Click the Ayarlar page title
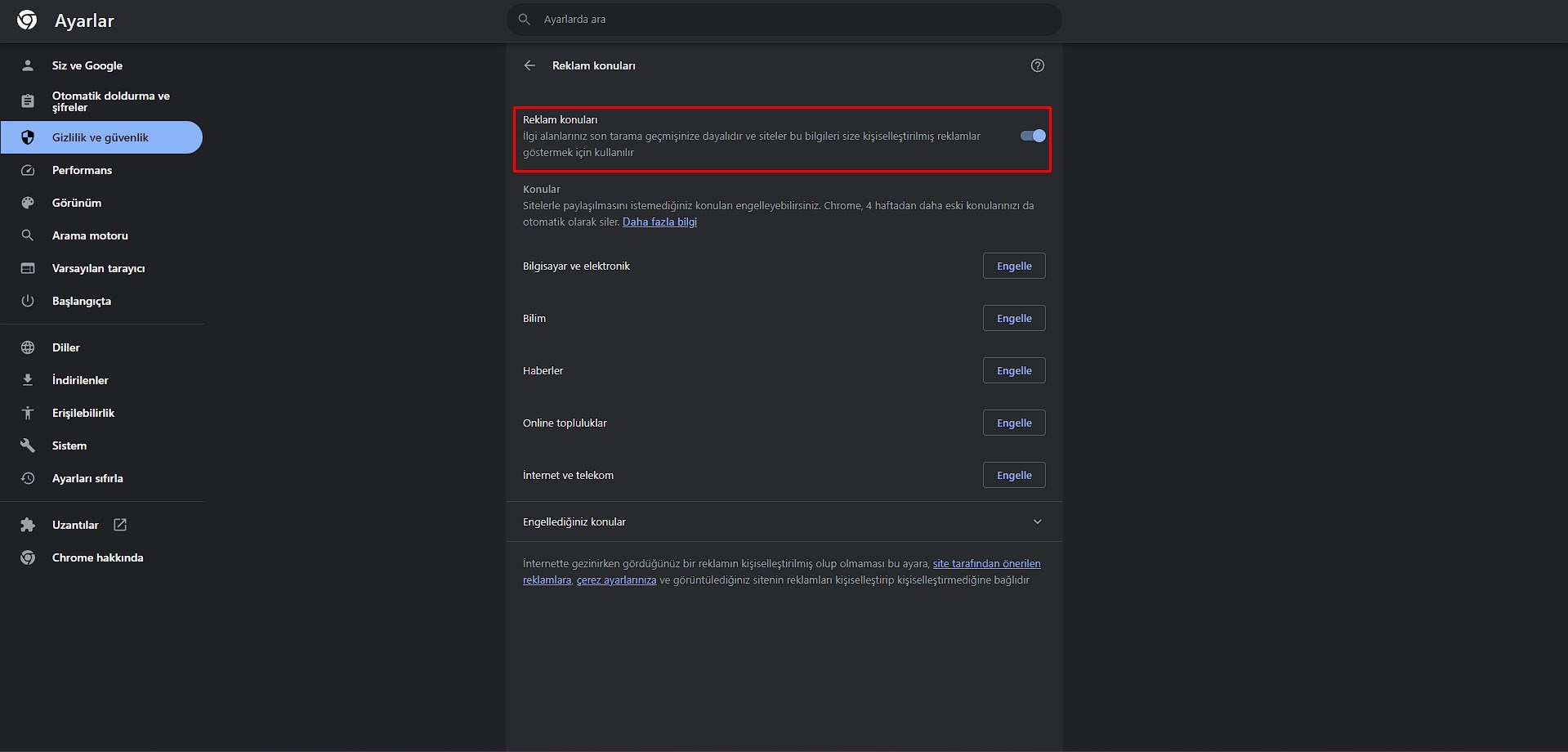 (84, 20)
